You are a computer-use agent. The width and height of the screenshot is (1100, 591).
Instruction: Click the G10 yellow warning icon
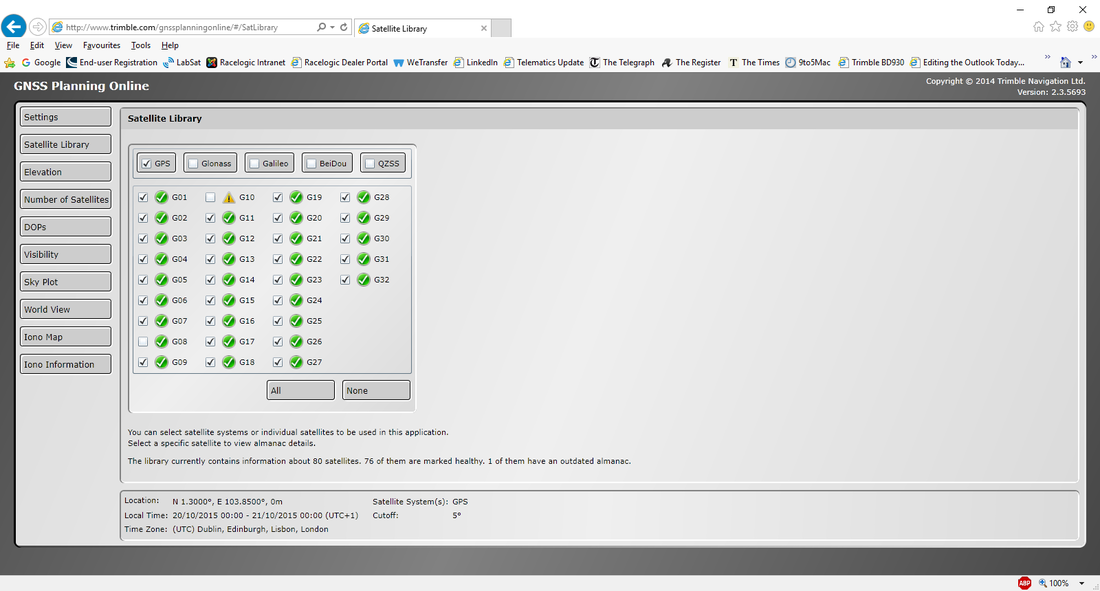pos(229,198)
